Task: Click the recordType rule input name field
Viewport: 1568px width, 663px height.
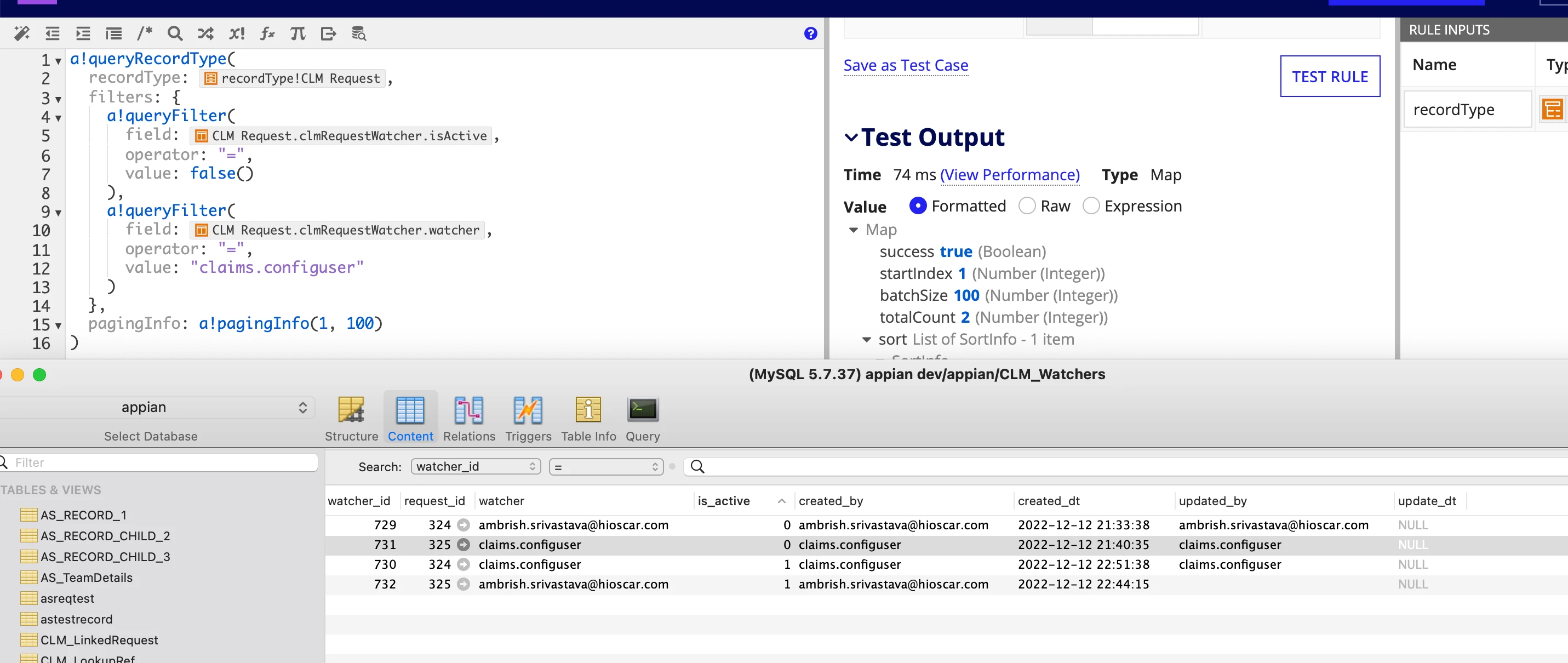Action: tap(1467, 110)
